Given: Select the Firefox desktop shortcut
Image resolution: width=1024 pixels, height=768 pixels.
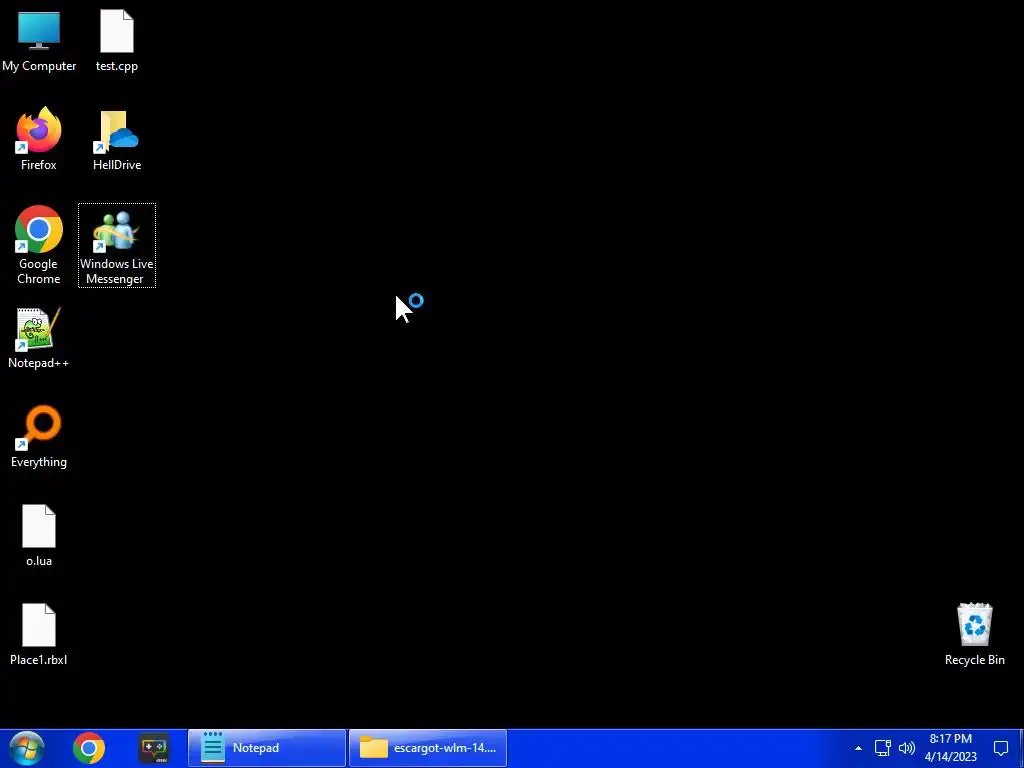Looking at the screenshot, I should pyautogui.click(x=39, y=139).
